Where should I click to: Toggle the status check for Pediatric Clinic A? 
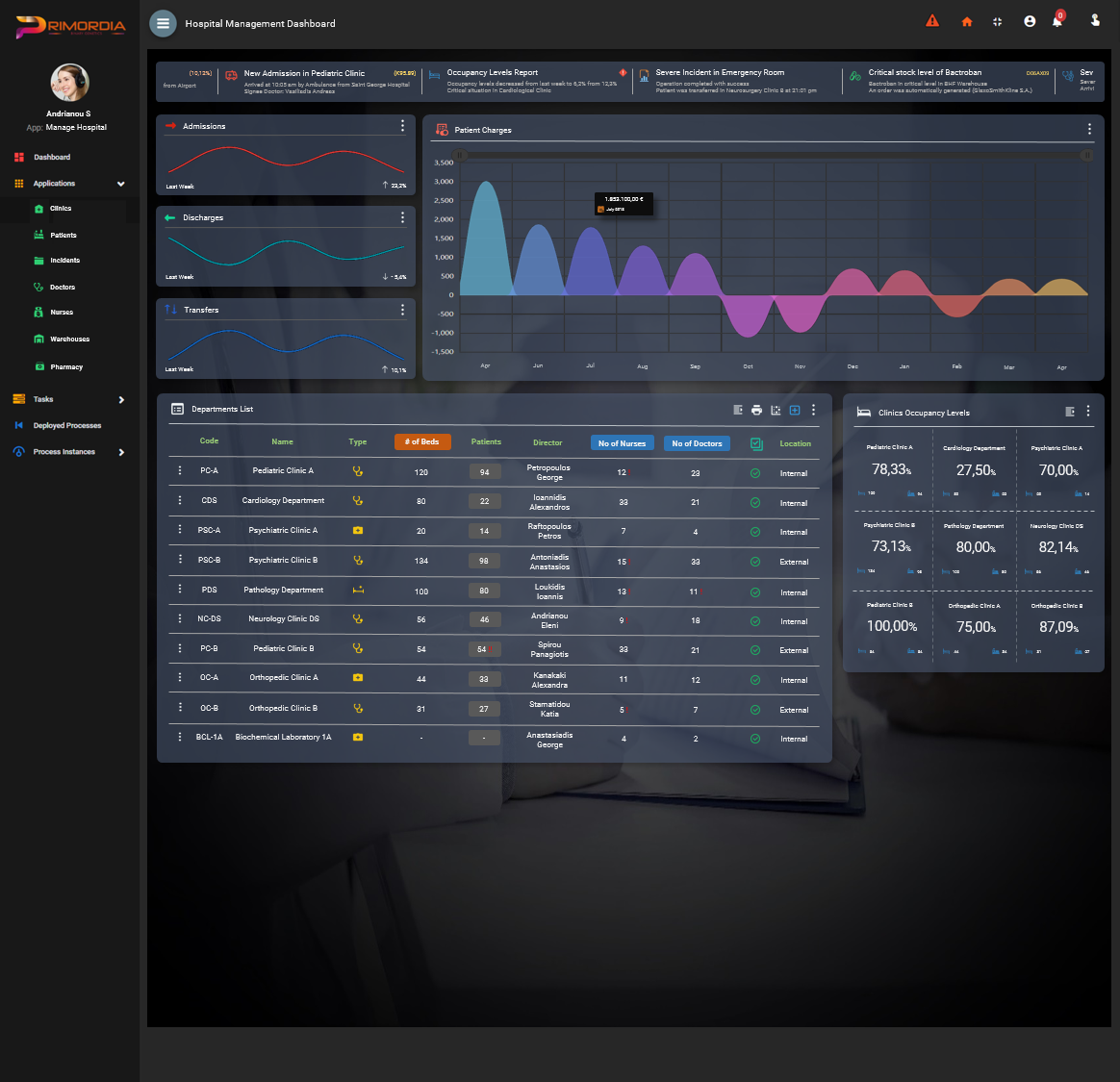point(755,473)
